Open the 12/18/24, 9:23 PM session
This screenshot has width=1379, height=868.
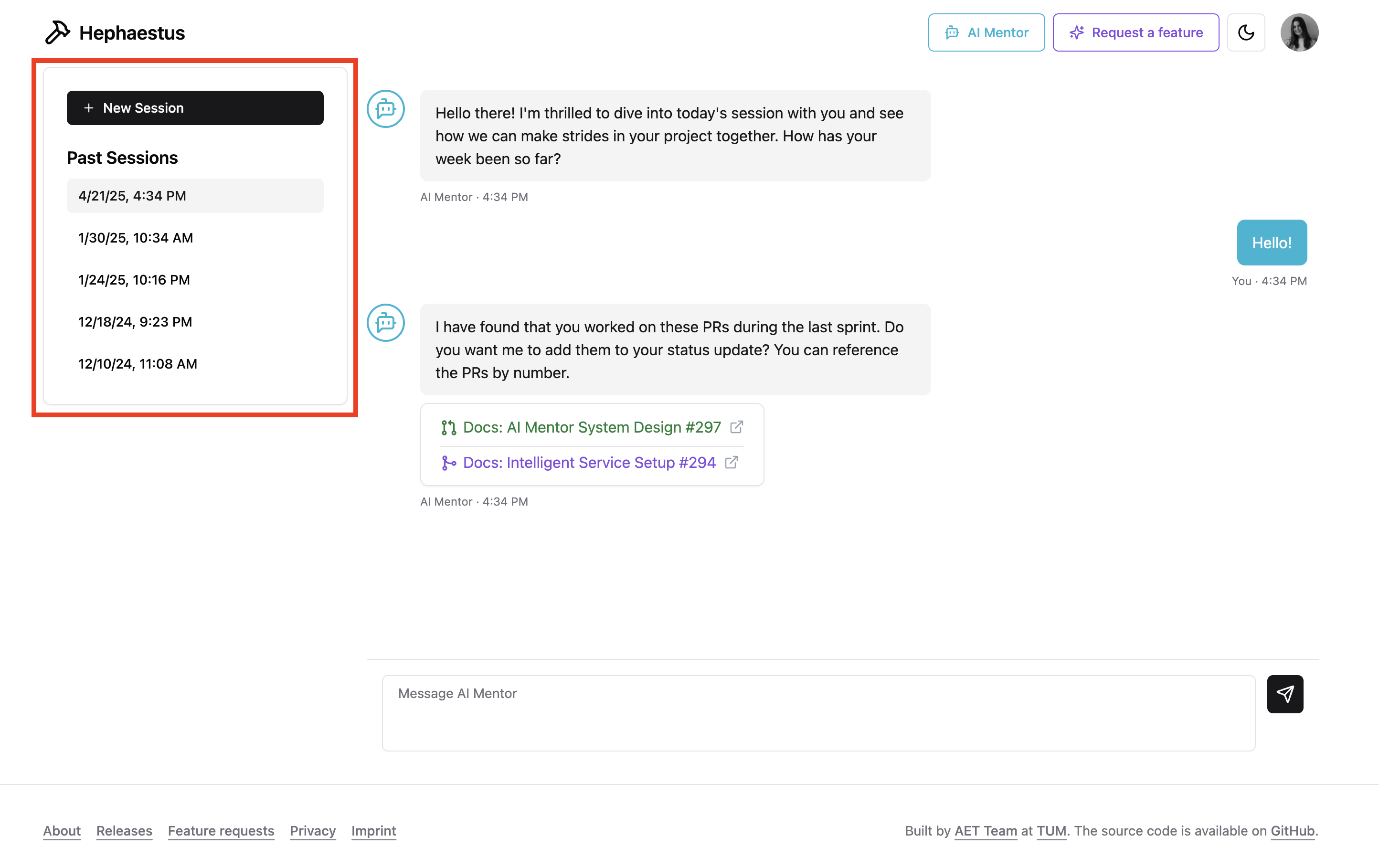pos(135,322)
